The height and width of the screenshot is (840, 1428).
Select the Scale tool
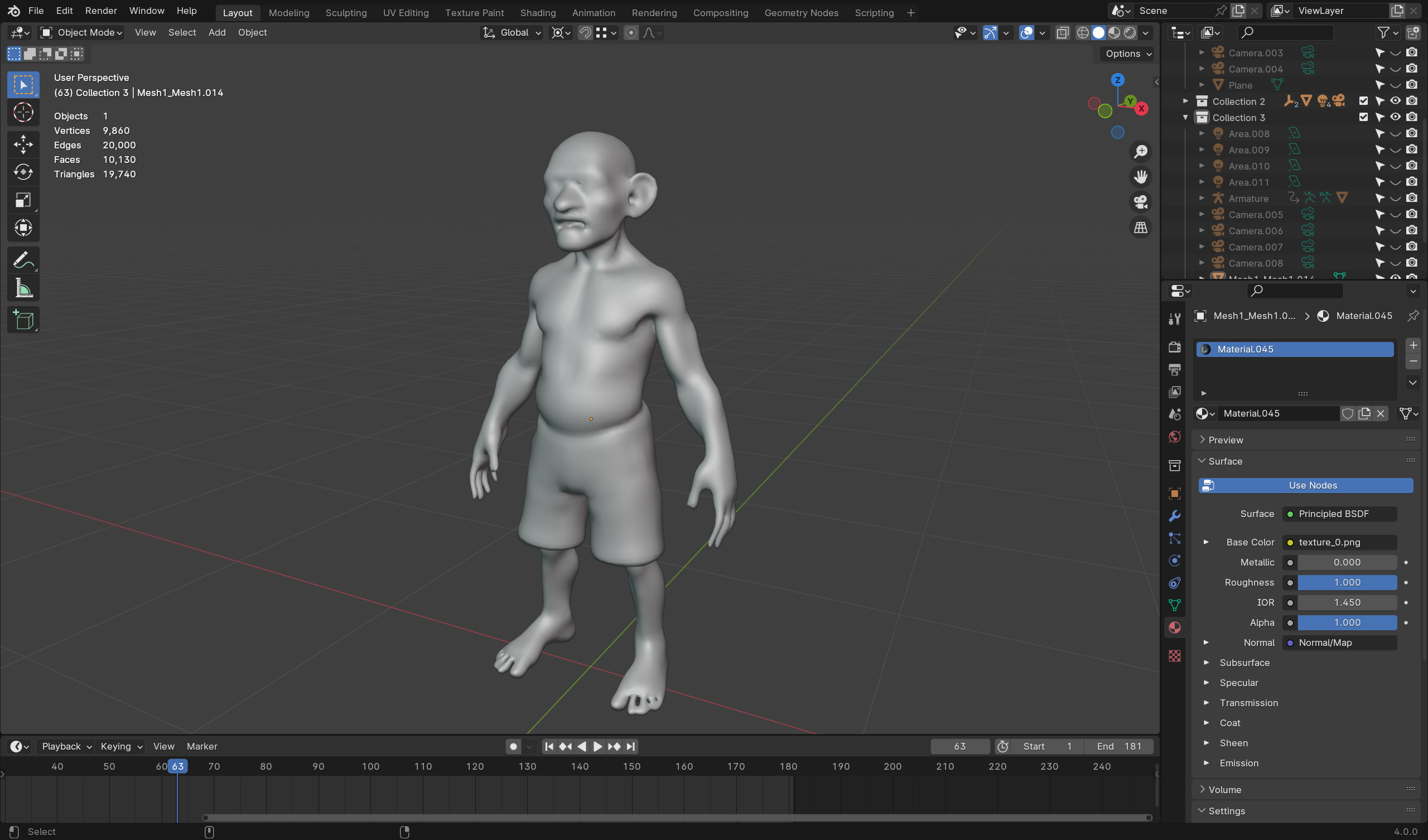coord(23,200)
